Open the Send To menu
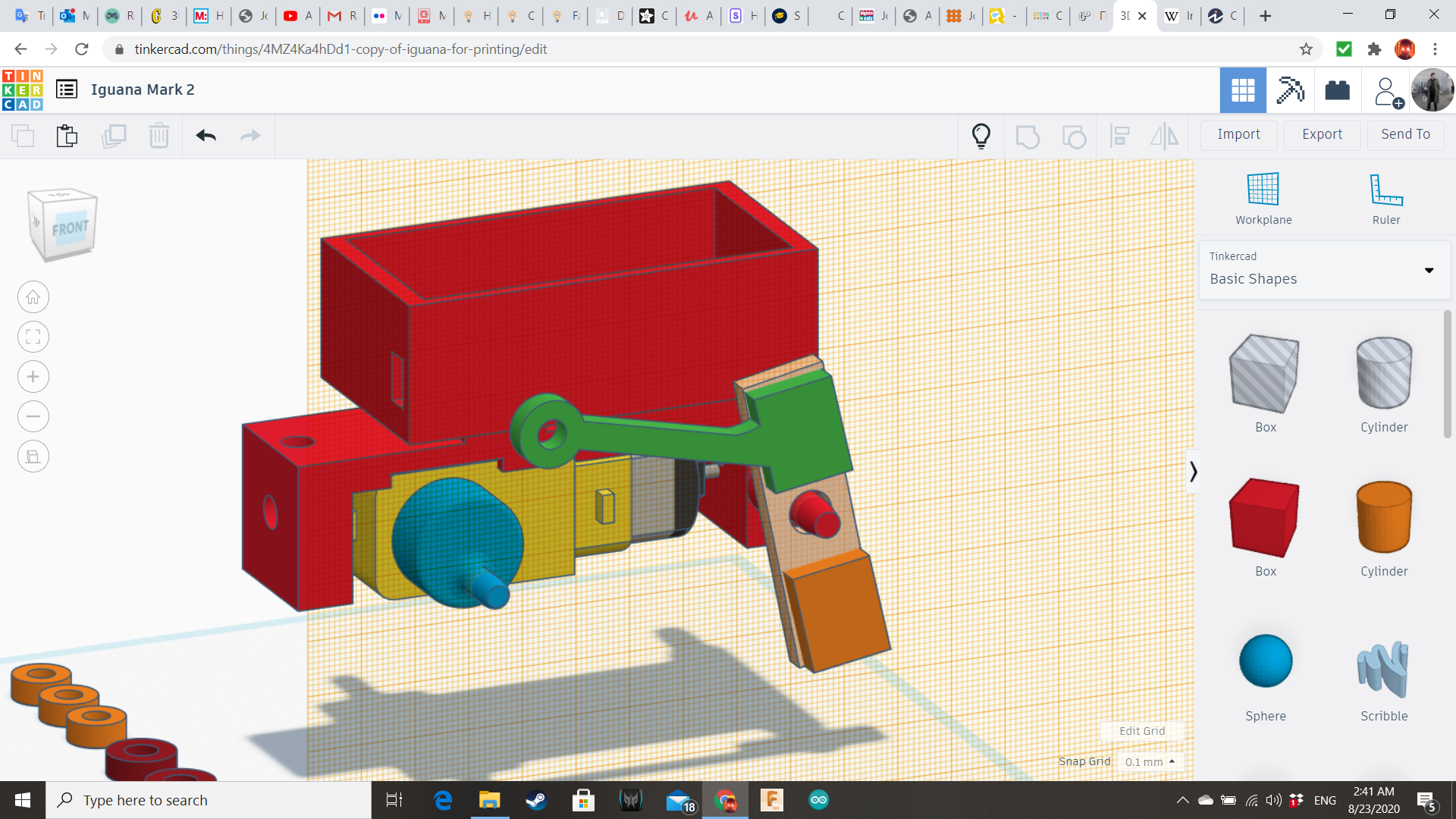Image resolution: width=1456 pixels, height=819 pixels. [x=1405, y=134]
